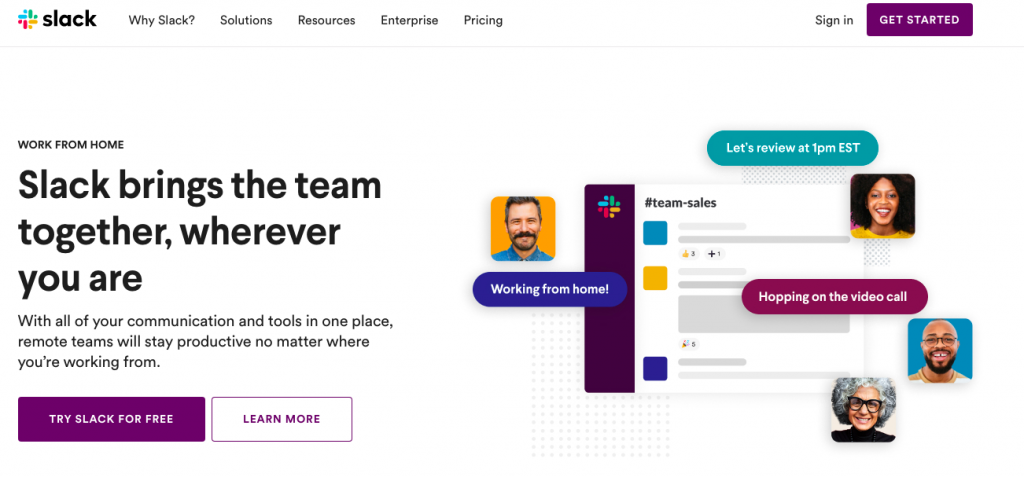The image size is (1024, 477).
Task: Click the 'Slack brings the team together' headline
Action: pyautogui.click(x=200, y=231)
